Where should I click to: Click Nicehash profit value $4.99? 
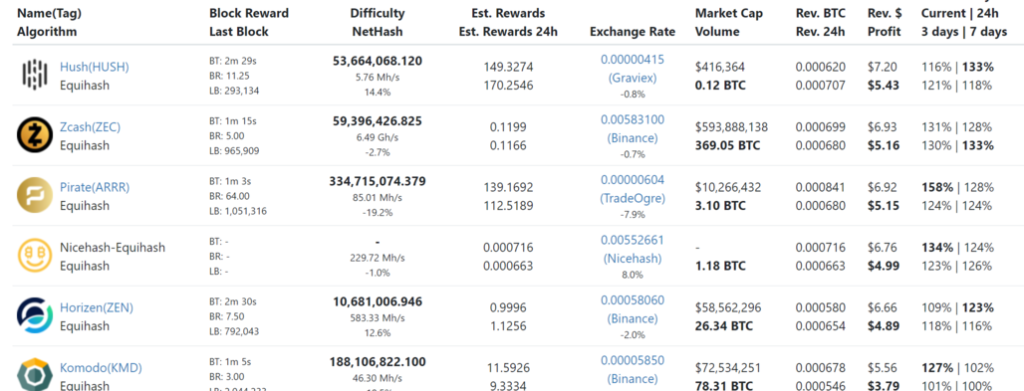[x=884, y=266]
